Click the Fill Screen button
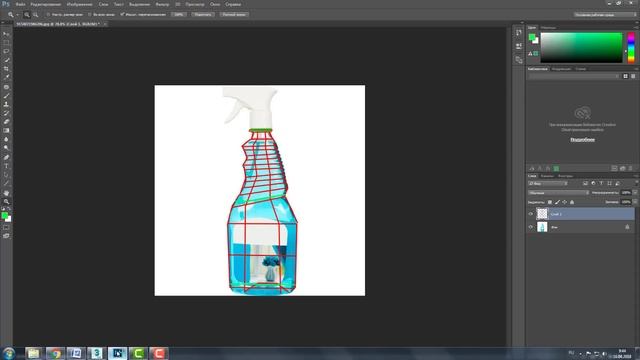This screenshot has width=640, height=360. (x=234, y=14)
